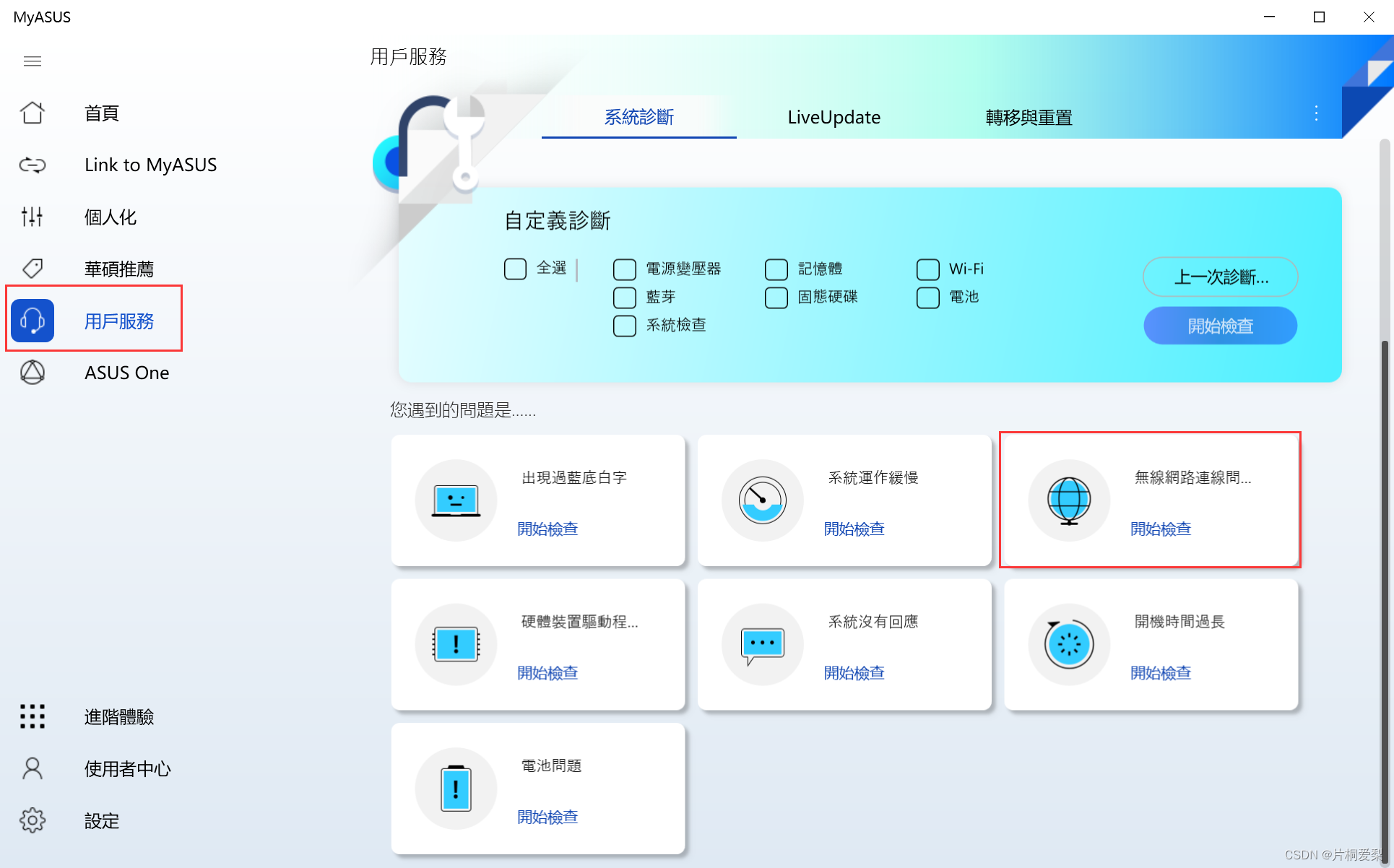Open 個人化 sliders icon

point(33,217)
